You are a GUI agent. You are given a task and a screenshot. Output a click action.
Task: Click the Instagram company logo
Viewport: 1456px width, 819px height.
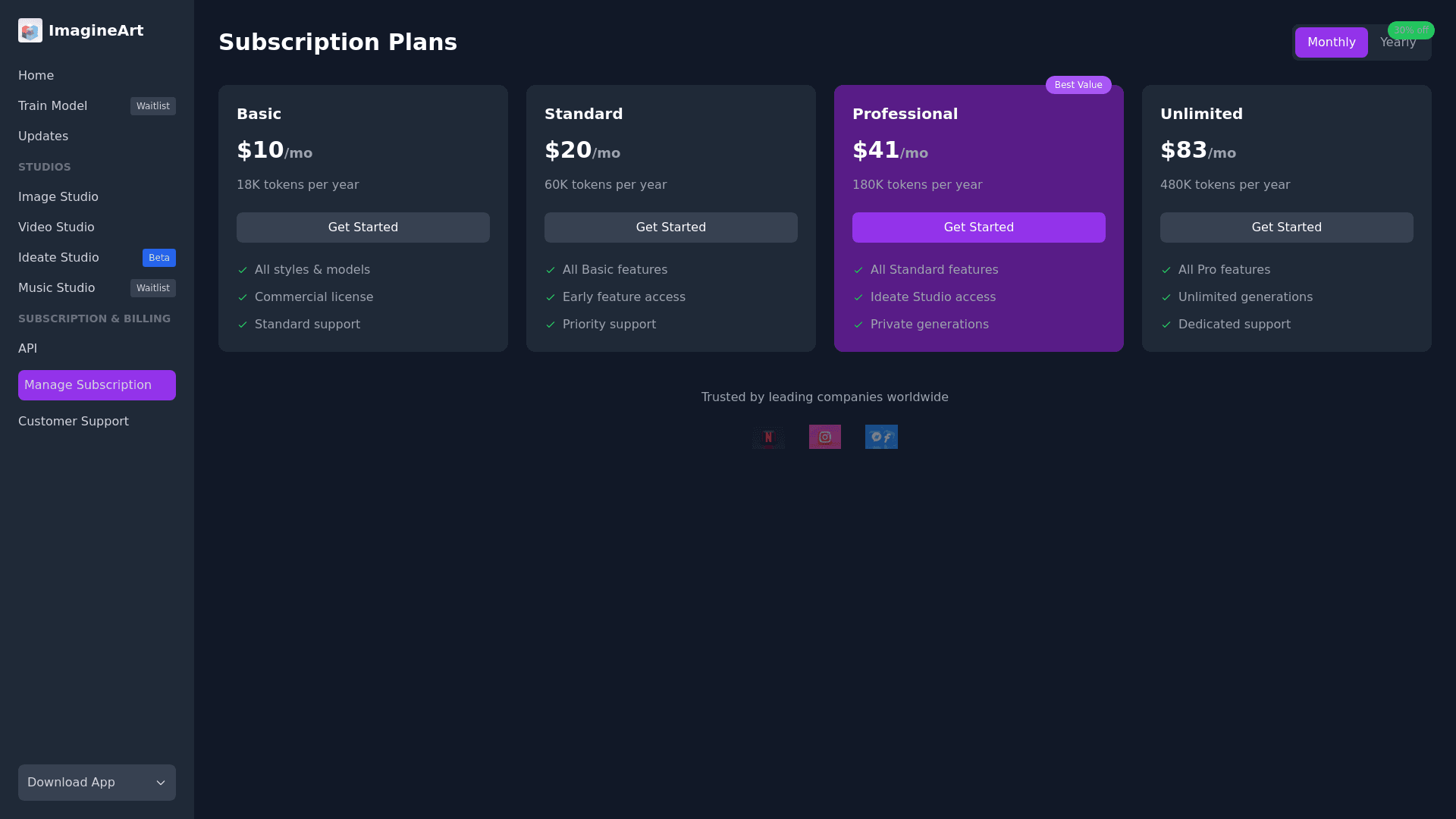point(825,437)
